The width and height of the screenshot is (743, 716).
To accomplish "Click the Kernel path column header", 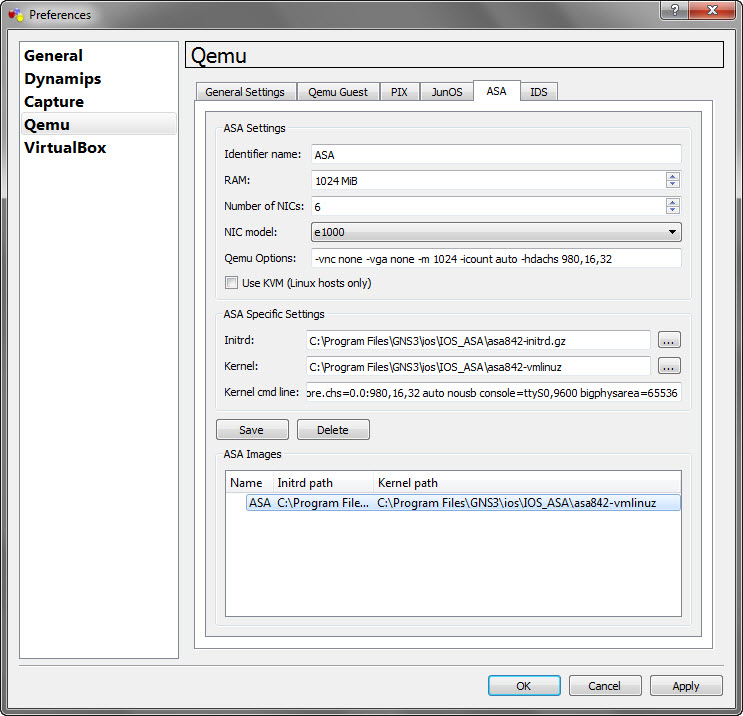I will tap(527, 483).
